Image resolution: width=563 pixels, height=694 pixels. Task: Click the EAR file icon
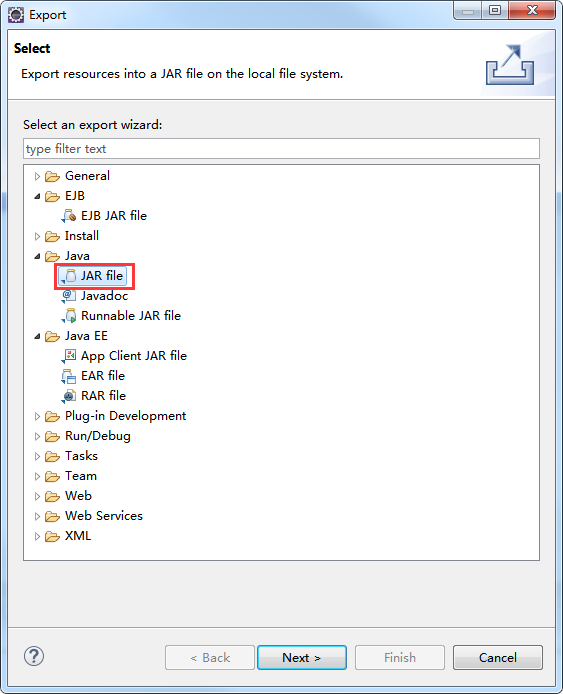(x=69, y=376)
